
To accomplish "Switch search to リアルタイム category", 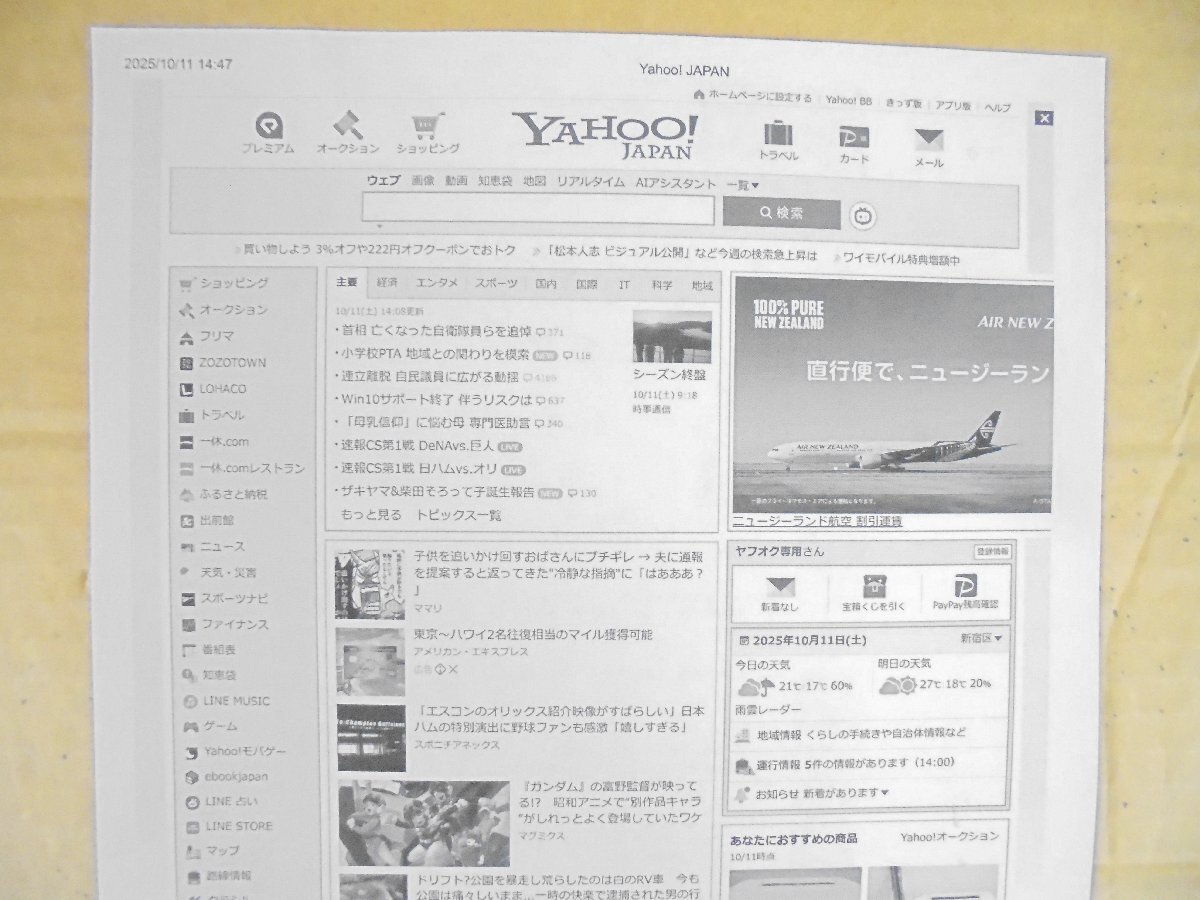I will pyautogui.click(x=590, y=182).
